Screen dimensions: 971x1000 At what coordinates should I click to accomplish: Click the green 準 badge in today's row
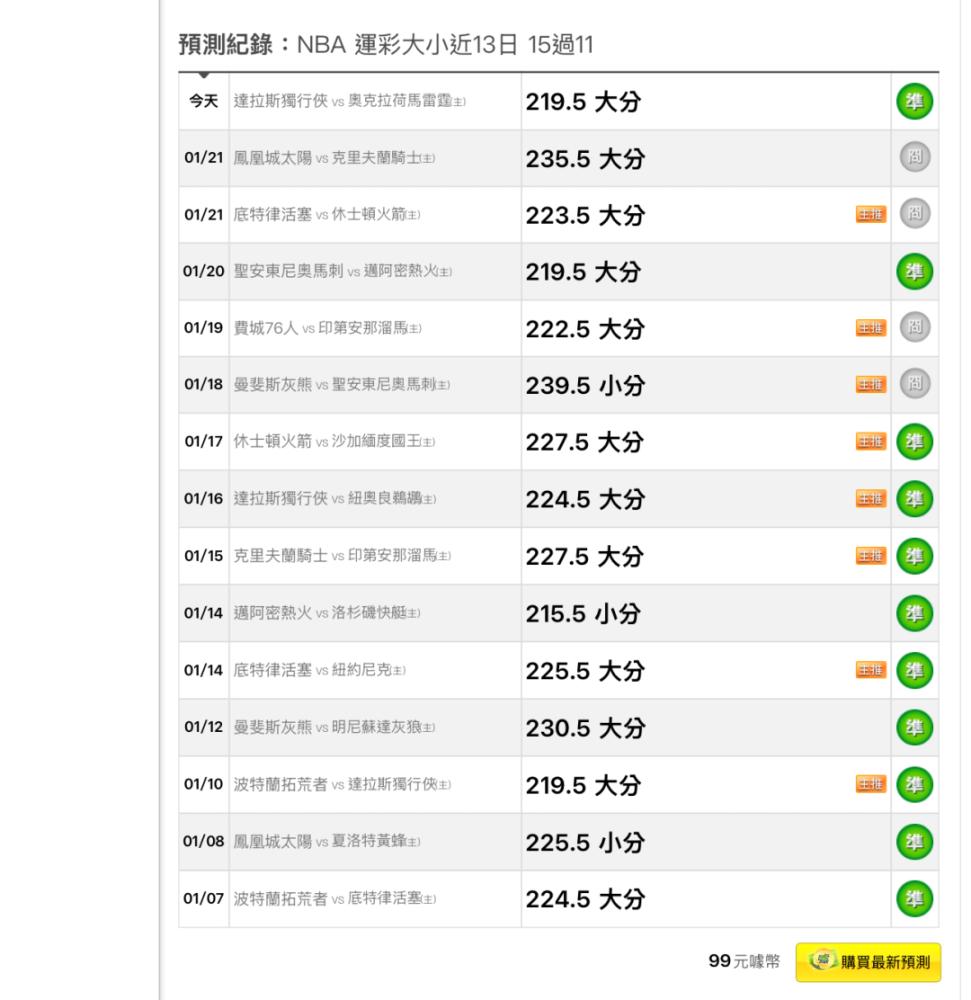[x=914, y=101]
